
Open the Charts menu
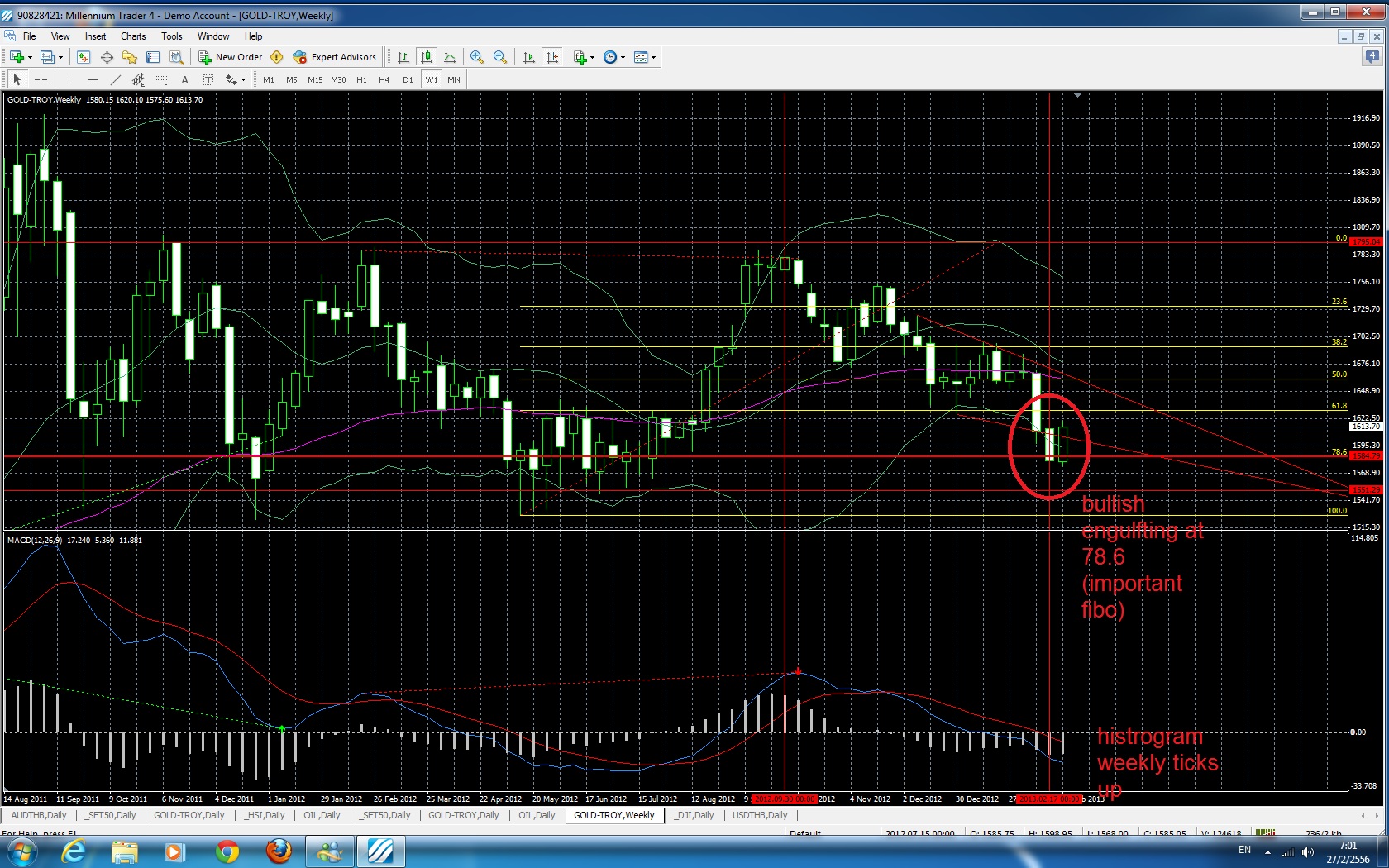(x=133, y=36)
